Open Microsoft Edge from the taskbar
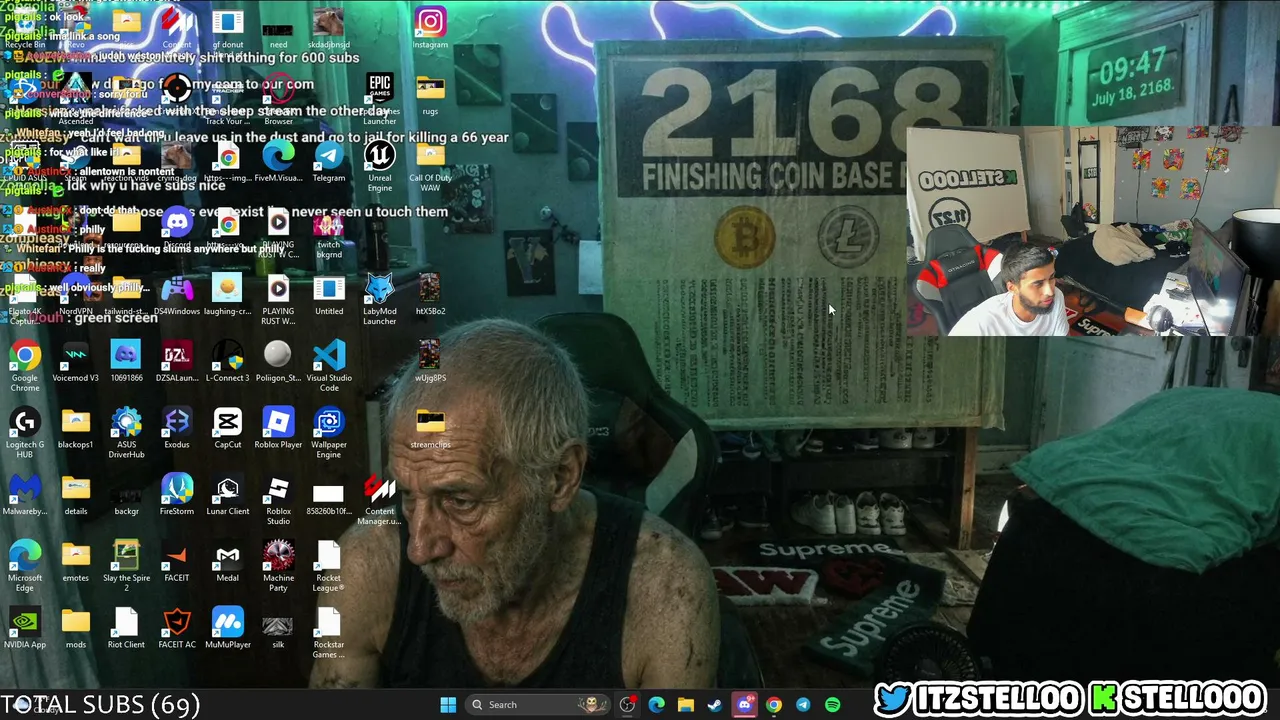Image resolution: width=1280 pixels, height=720 pixels. 656,705
